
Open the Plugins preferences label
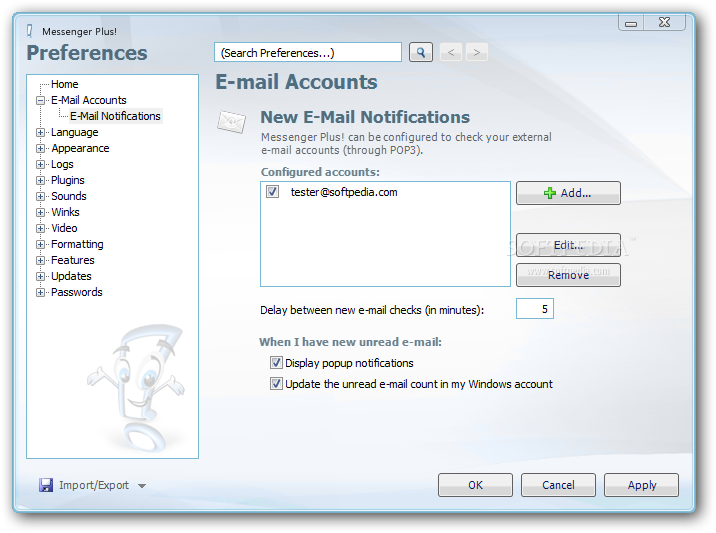(x=68, y=180)
